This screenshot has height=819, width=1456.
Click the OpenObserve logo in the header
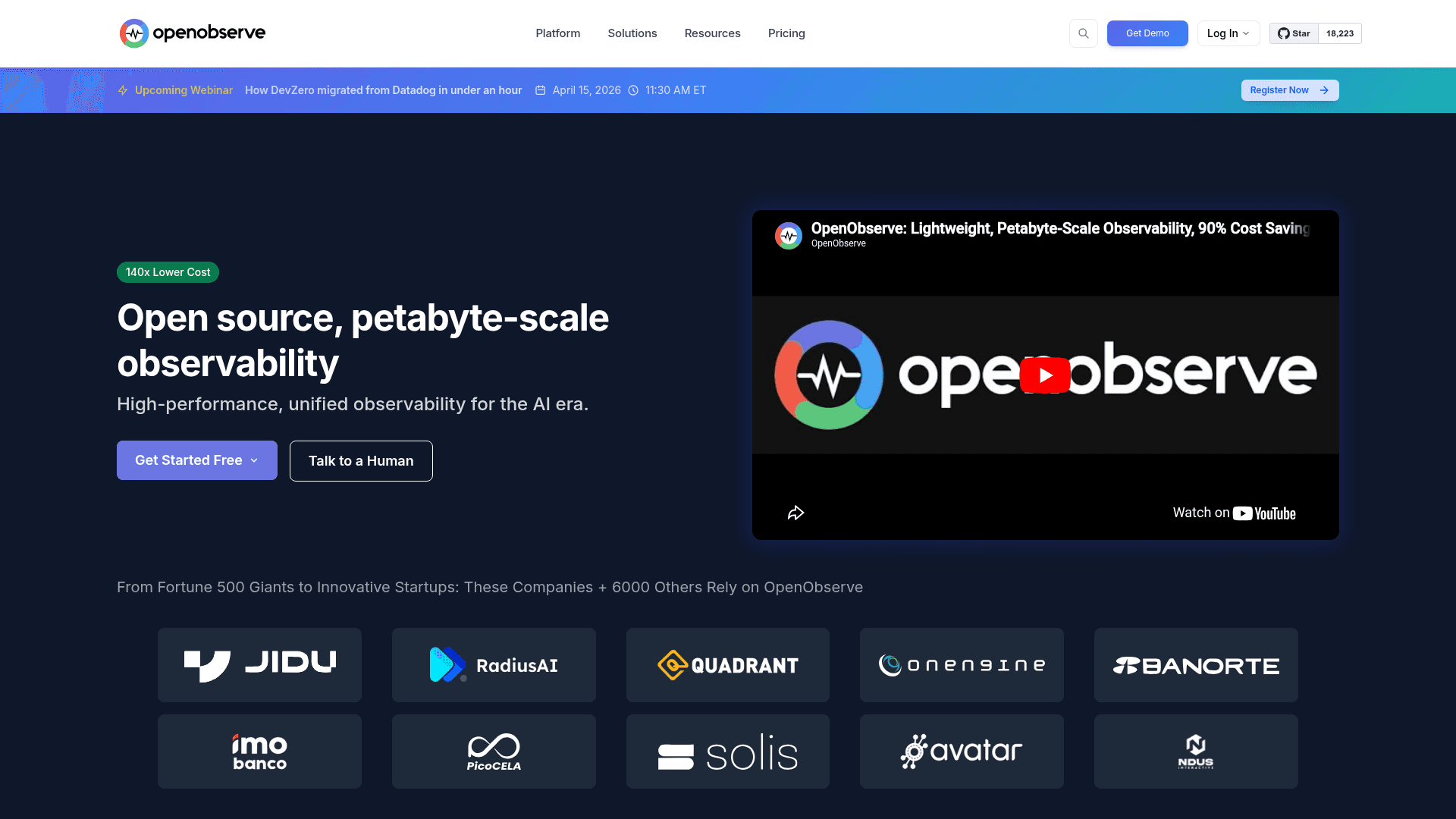click(x=192, y=33)
